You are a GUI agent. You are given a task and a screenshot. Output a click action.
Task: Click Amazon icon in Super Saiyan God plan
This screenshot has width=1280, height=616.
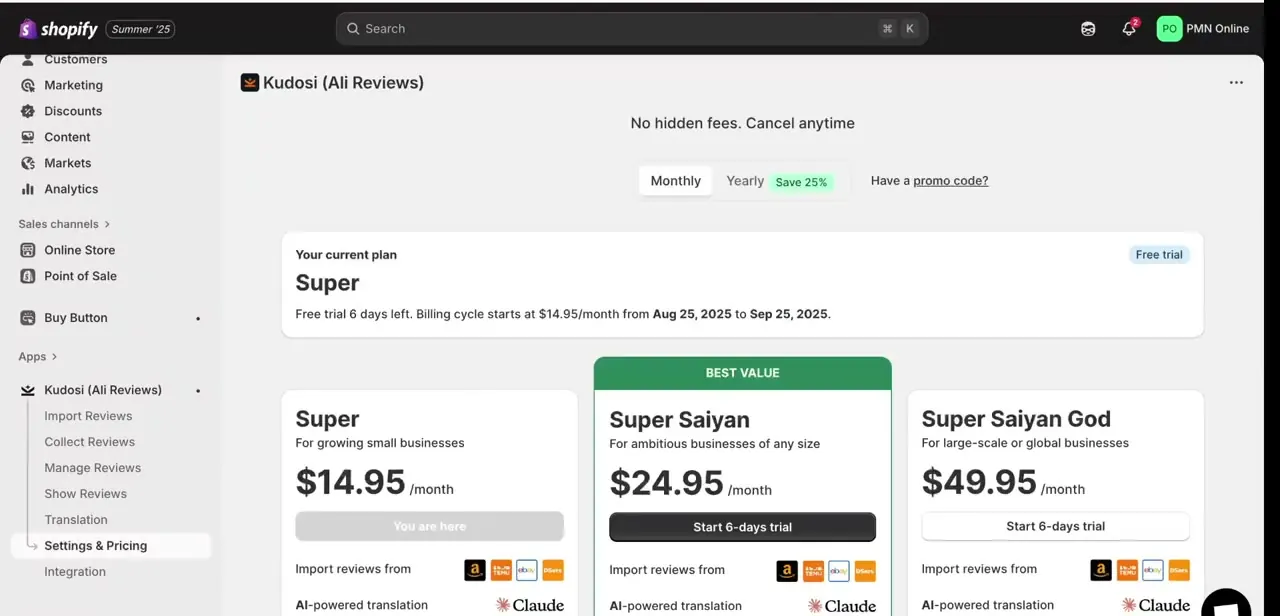(x=1101, y=570)
